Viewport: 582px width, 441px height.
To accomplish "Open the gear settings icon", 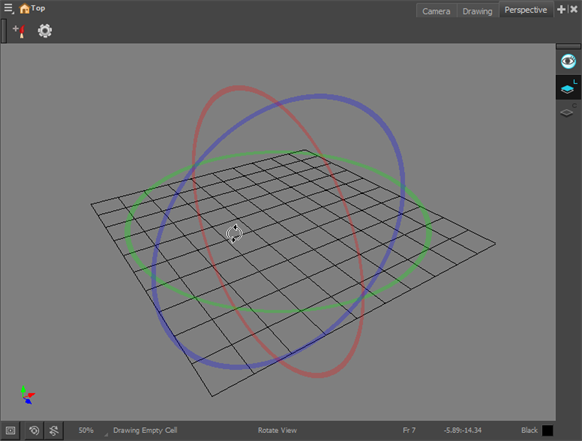I will point(45,31).
